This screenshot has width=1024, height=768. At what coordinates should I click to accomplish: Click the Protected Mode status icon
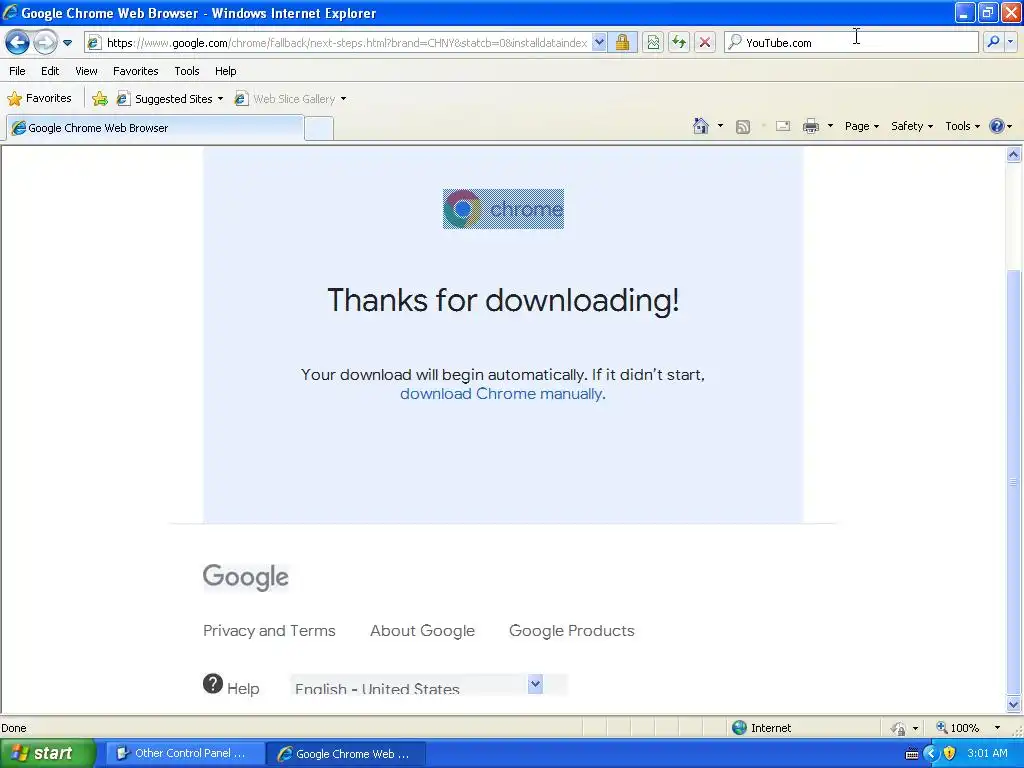click(x=899, y=728)
